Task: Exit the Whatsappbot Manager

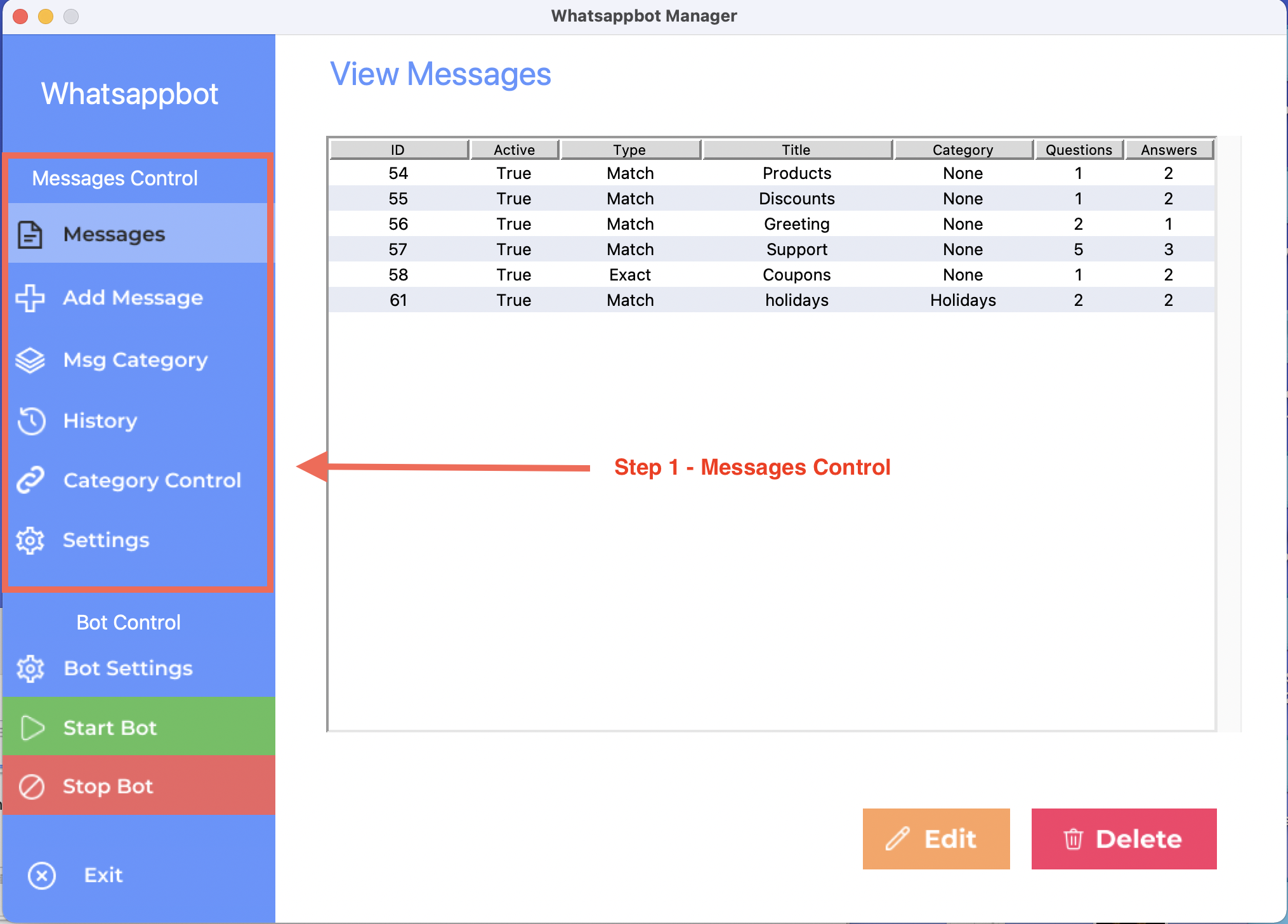Action: coord(138,875)
